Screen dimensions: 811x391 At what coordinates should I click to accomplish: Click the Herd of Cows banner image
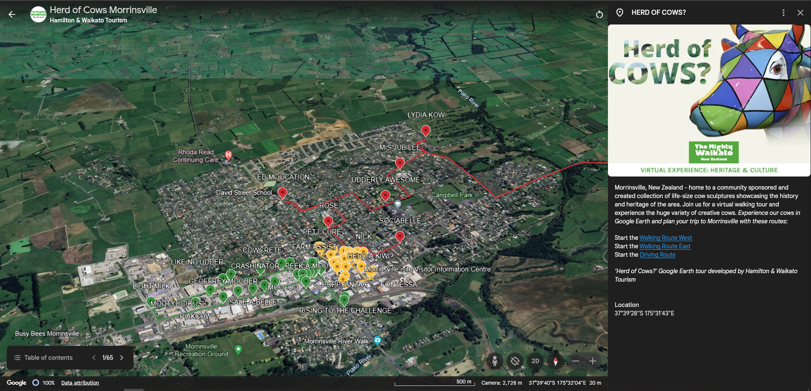coord(709,100)
